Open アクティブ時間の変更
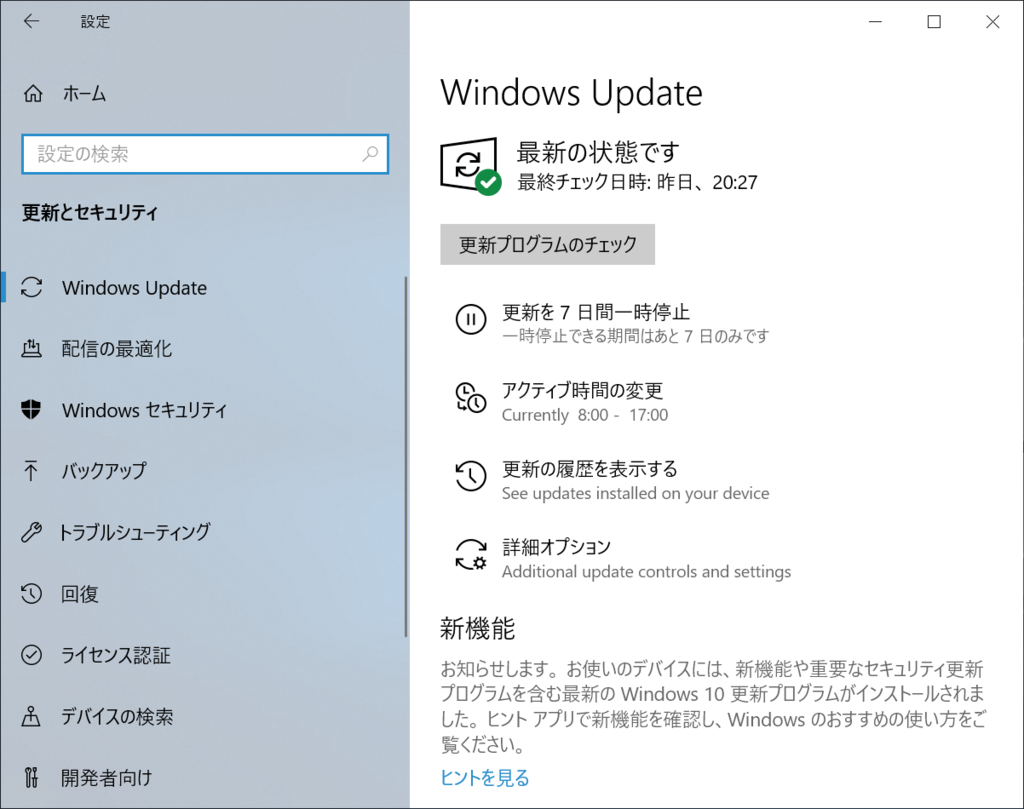 tap(583, 390)
